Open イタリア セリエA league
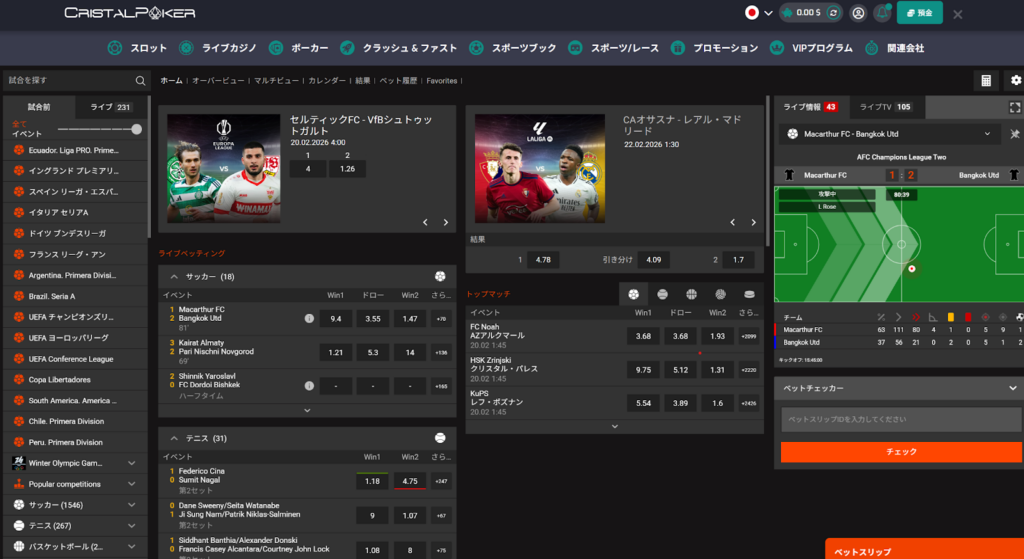 click(x=58, y=213)
